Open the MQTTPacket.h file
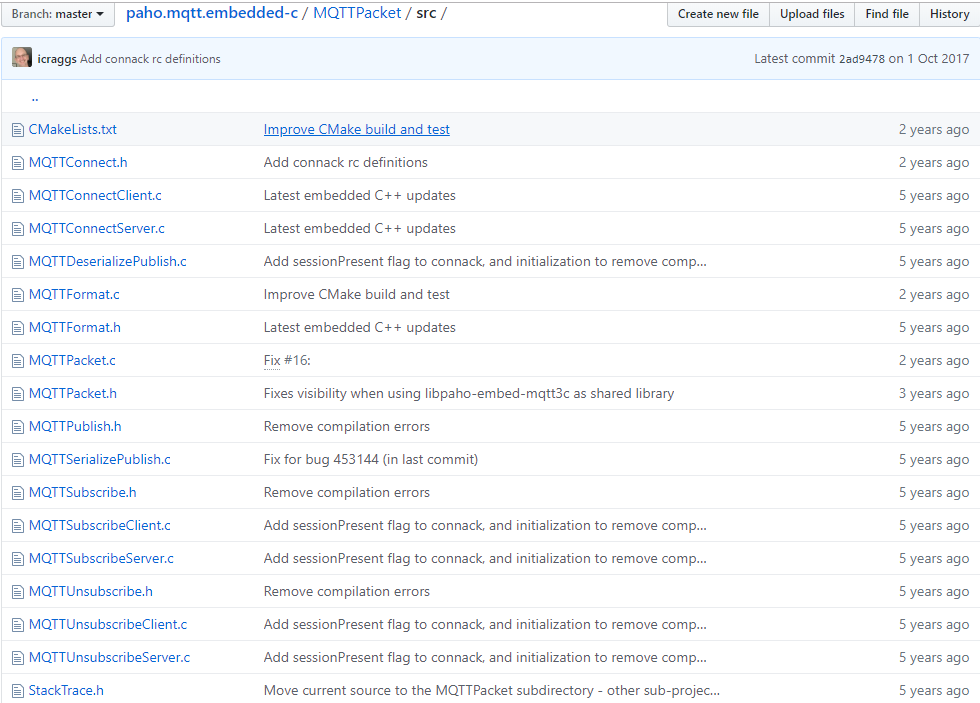 pos(72,394)
